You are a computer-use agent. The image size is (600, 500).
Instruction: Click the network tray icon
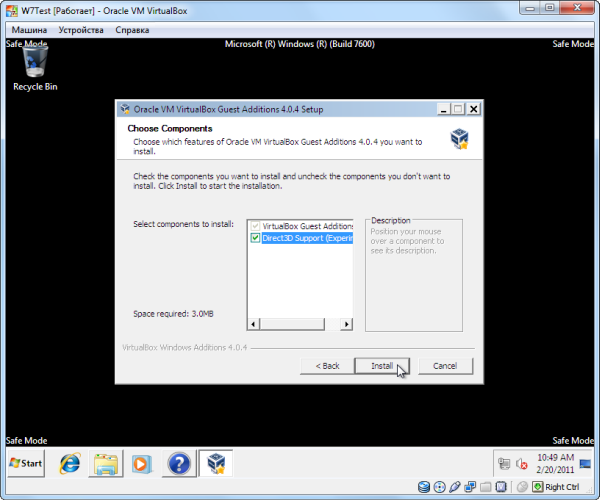[x=504, y=464]
